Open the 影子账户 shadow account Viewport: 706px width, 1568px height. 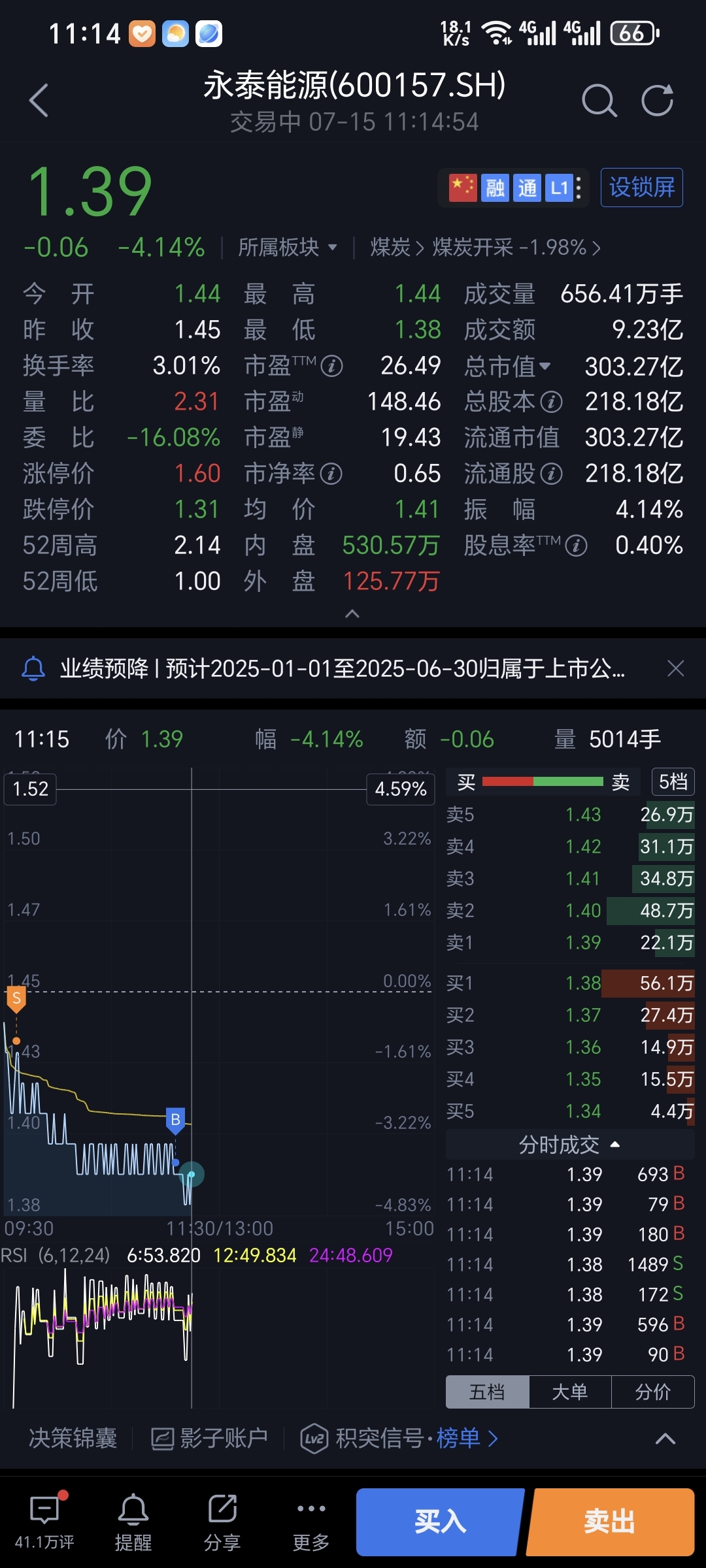point(209,1438)
